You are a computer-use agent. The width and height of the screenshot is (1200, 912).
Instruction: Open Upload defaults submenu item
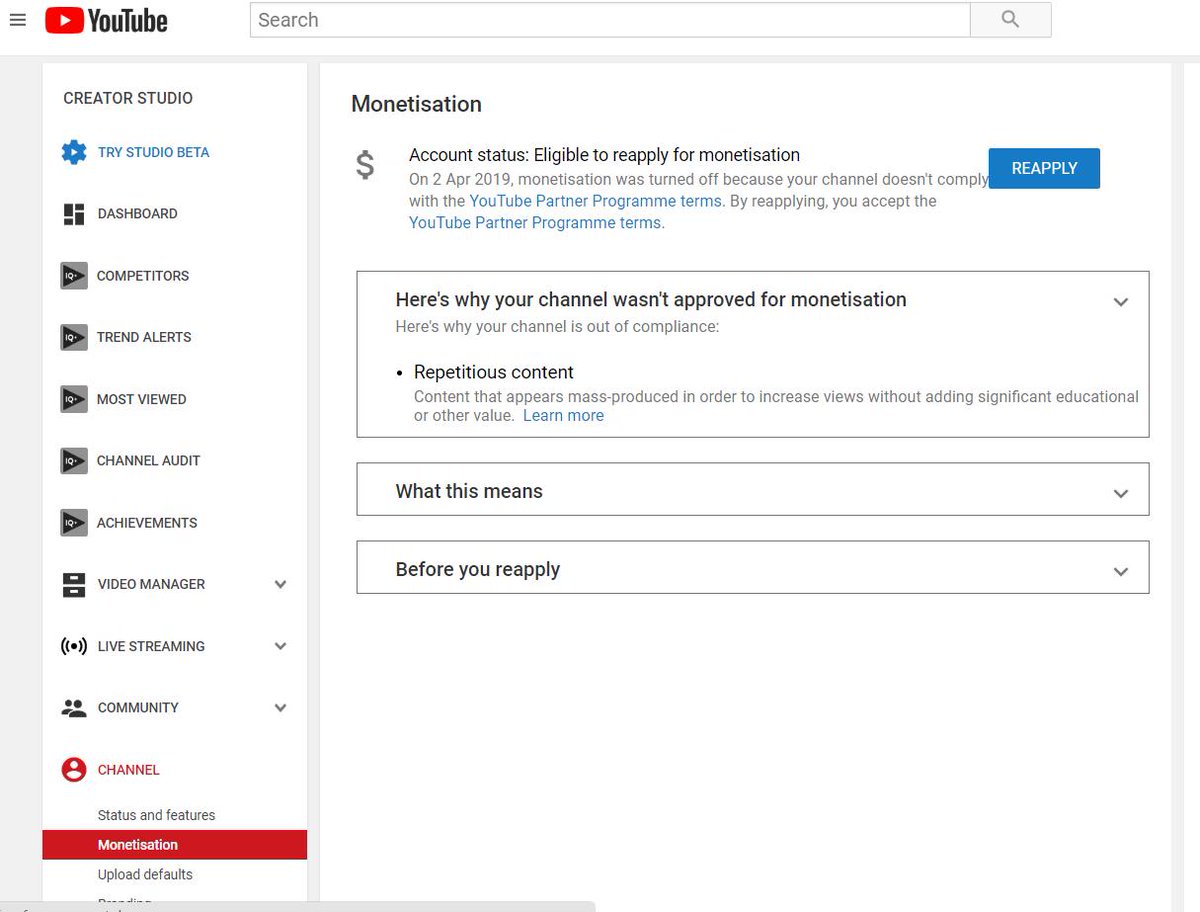point(145,875)
